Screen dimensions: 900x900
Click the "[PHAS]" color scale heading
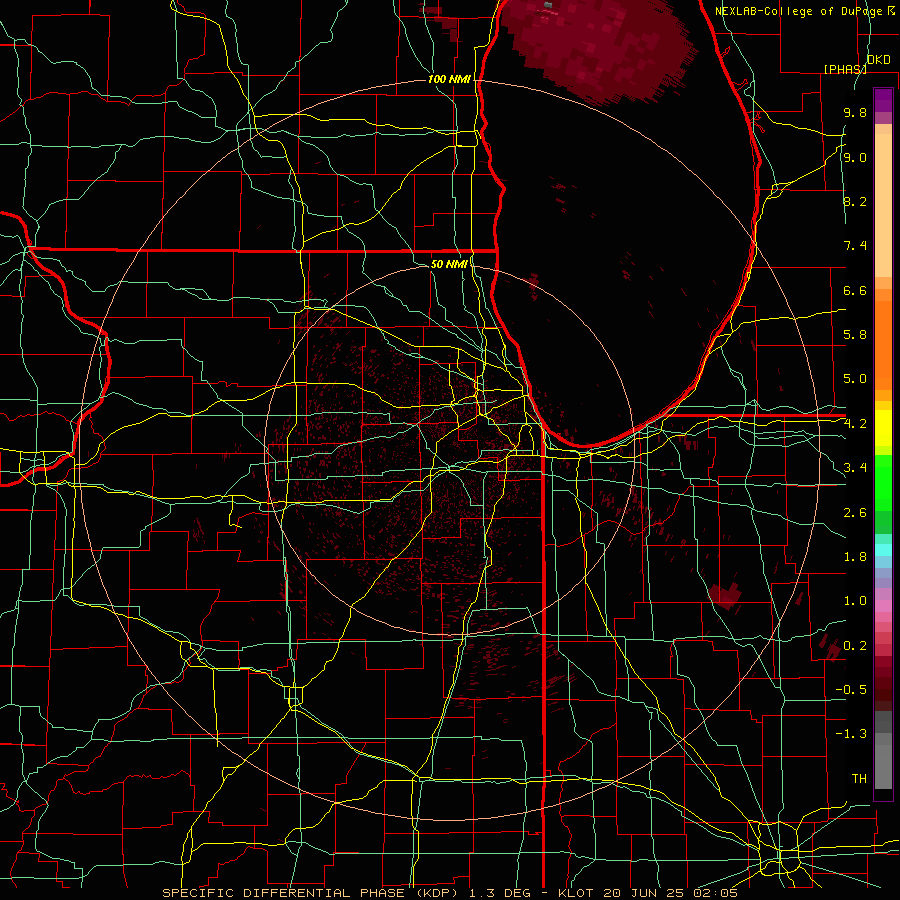(845, 69)
